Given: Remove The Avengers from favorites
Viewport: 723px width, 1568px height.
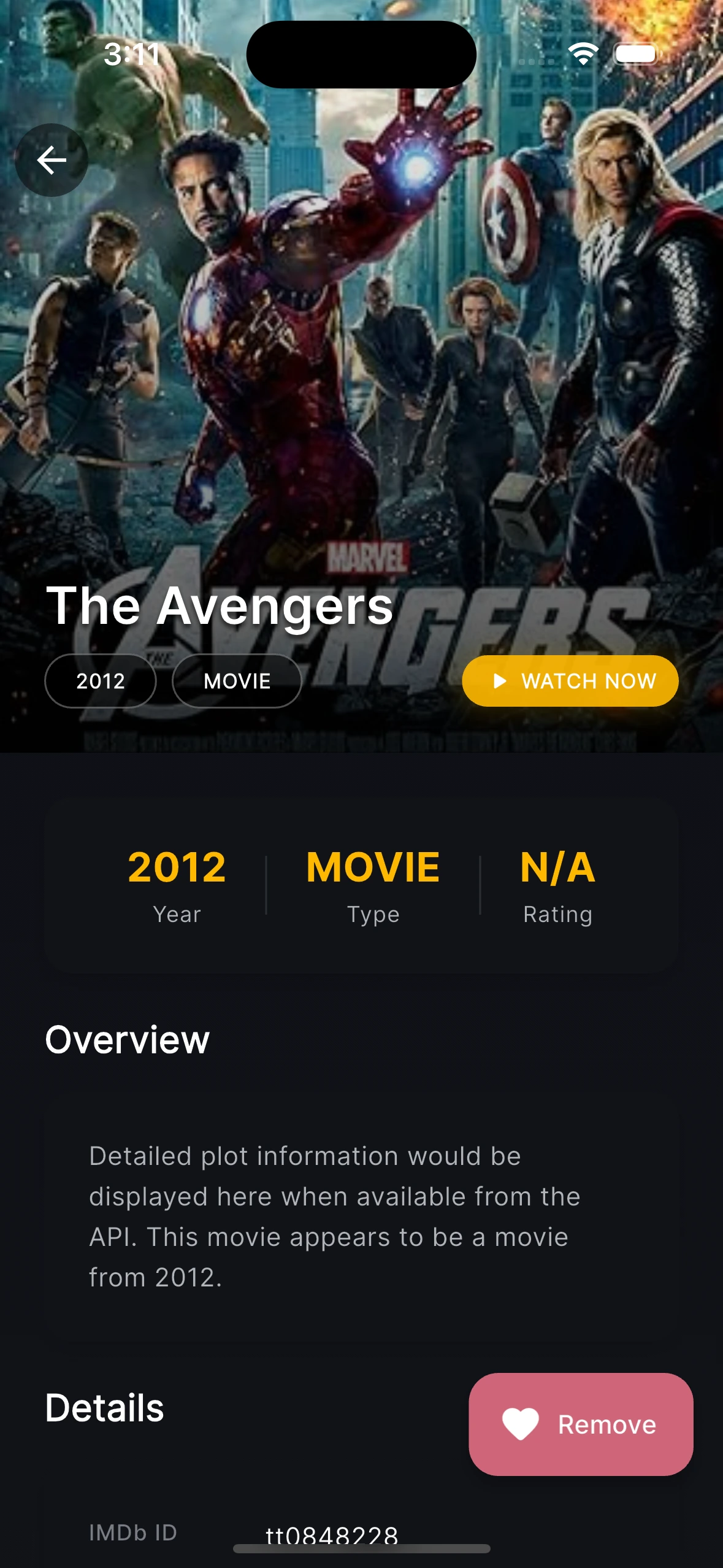Looking at the screenshot, I should pyautogui.click(x=581, y=1424).
